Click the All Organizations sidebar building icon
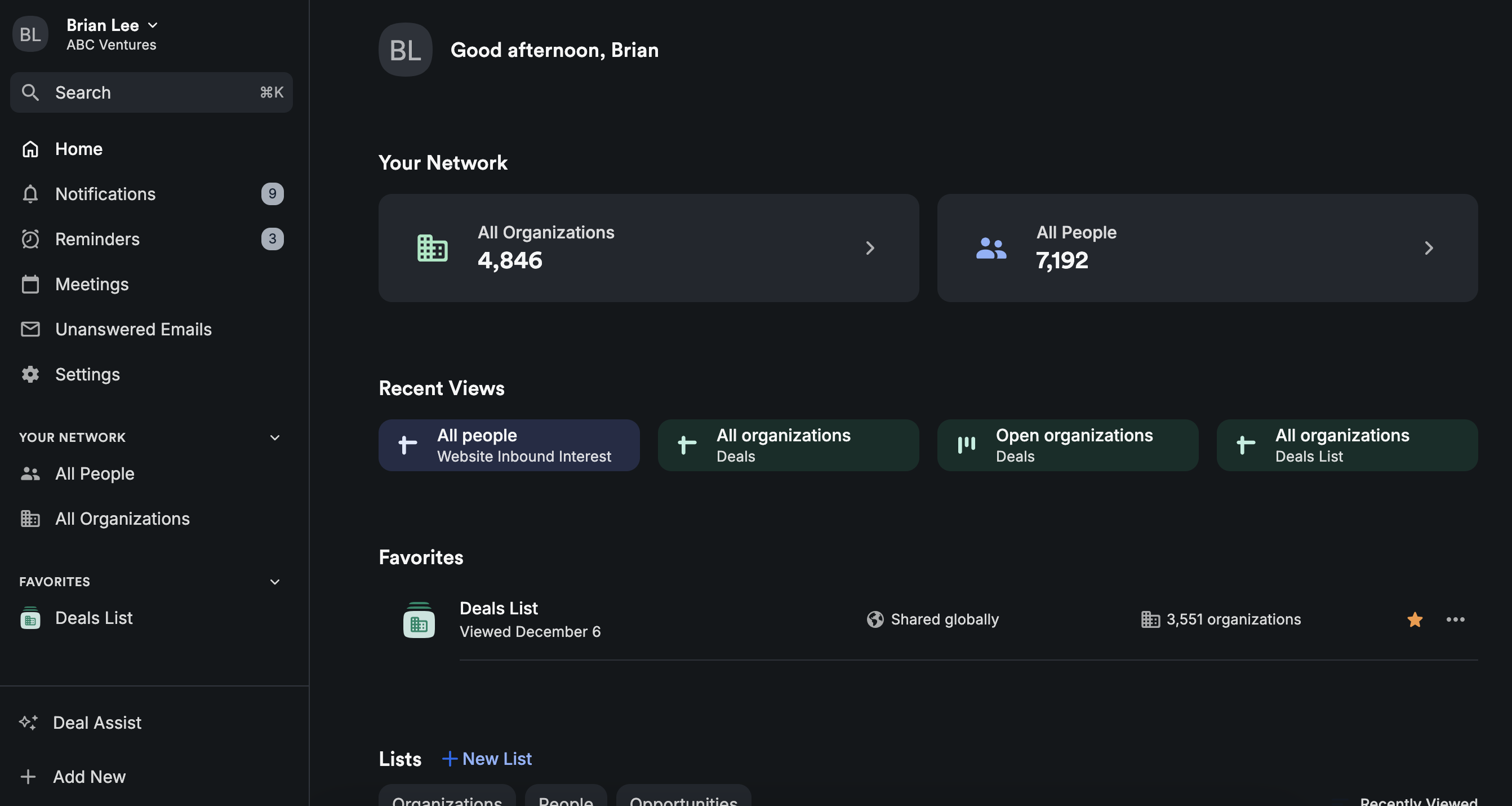The height and width of the screenshot is (806, 1512). click(30, 519)
